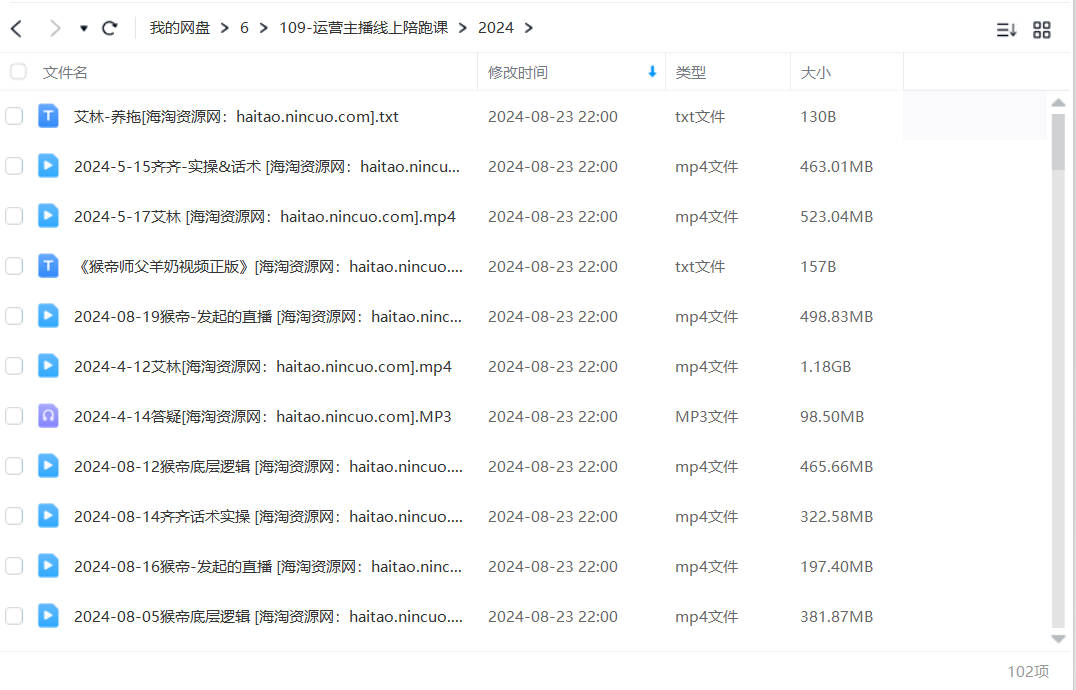
Task: Check the box for 2024-5-17艾林 mp4
Action: [14, 216]
